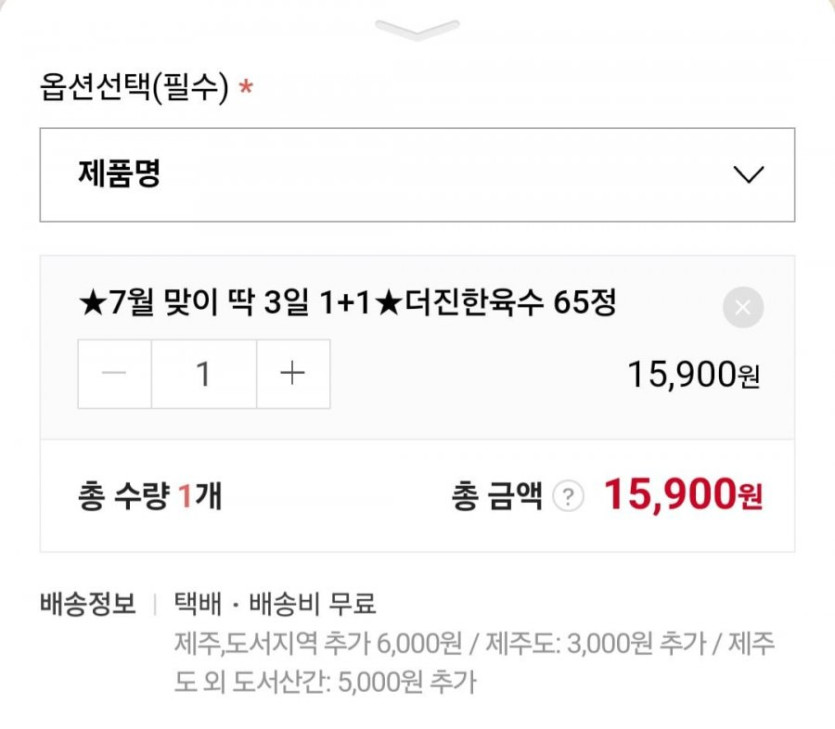
Task: Collapse the option panel using top chevron handle
Action: 417,28
